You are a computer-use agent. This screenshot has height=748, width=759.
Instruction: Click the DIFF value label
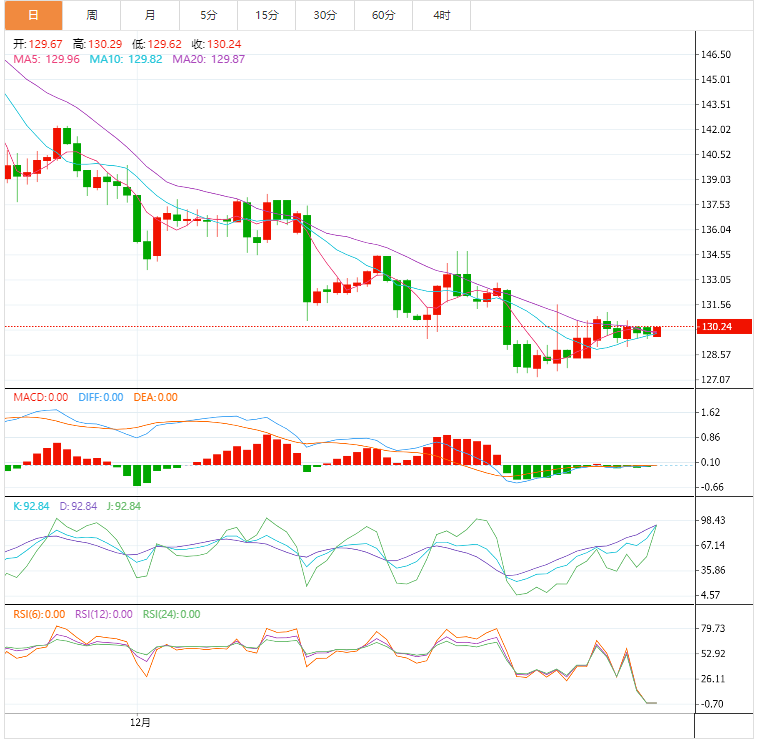(x=98, y=397)
